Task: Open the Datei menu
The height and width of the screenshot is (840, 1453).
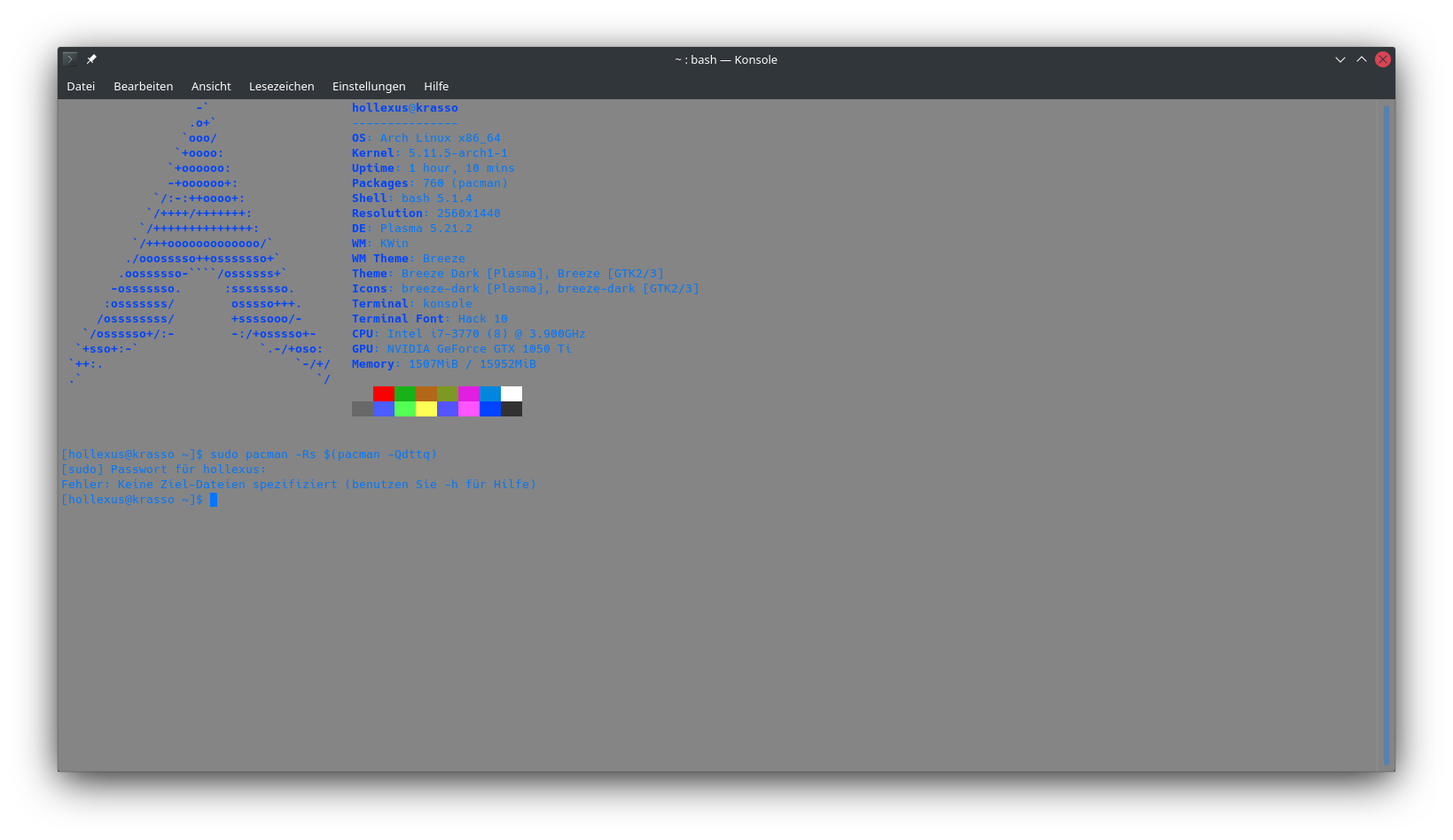Action: pyautogui.click(x=81, y=86)
